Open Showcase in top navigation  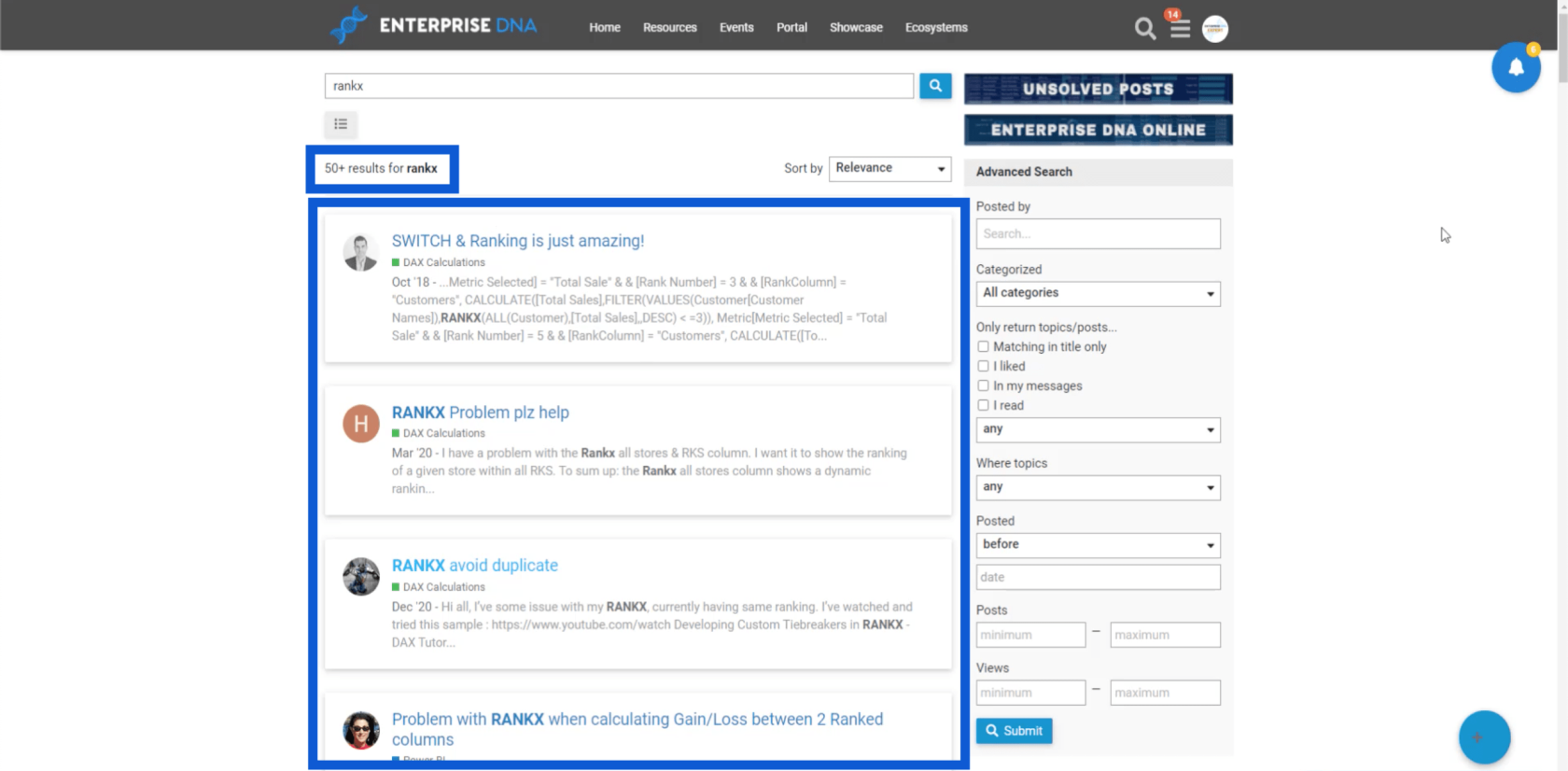point(856,27)
